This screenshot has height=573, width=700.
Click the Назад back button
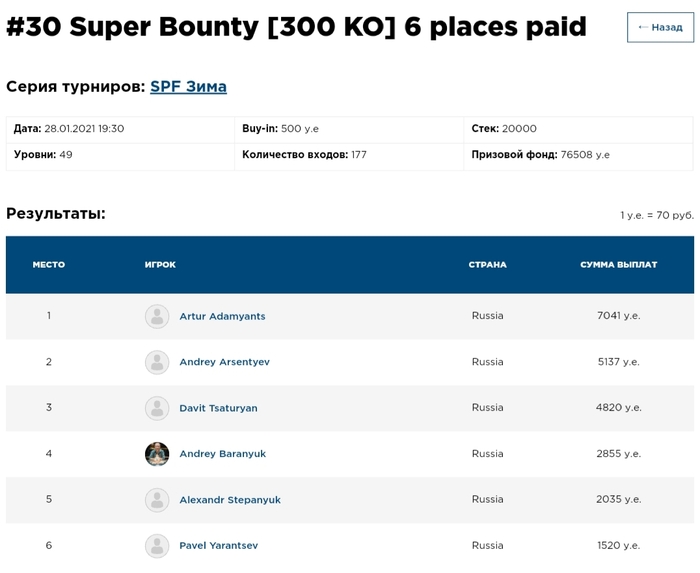[x=660, y=27]
